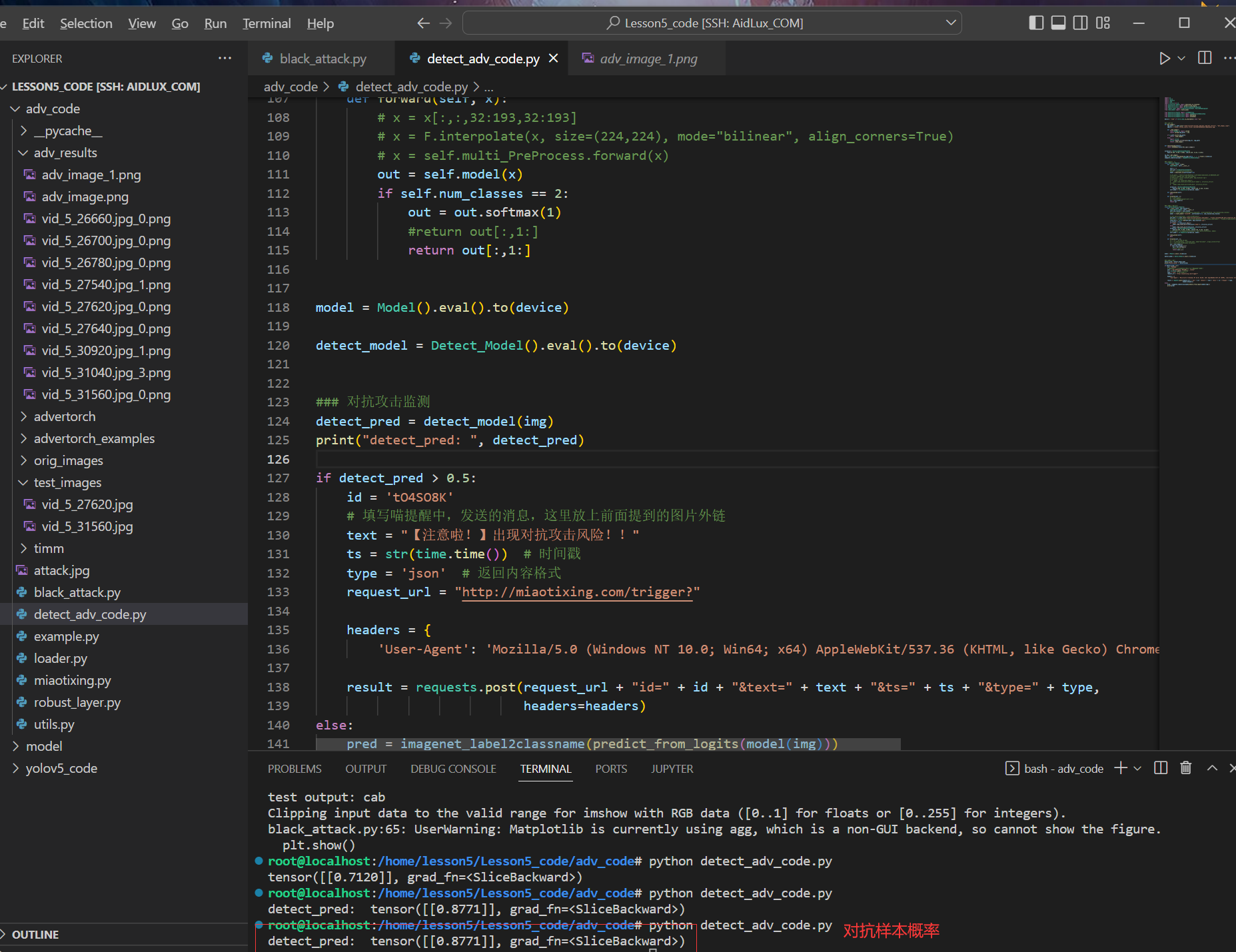Run Python file with play button
Screen dimensions: 1236x952
pos(1164,59)
